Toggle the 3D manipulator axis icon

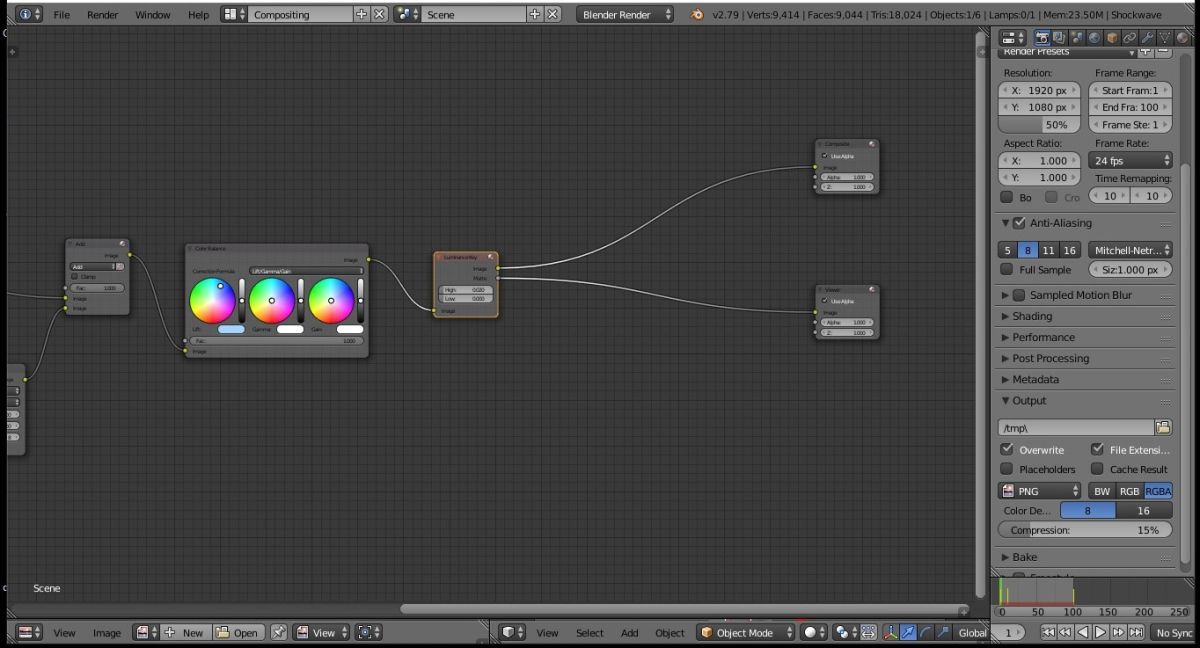click(891, 632)
